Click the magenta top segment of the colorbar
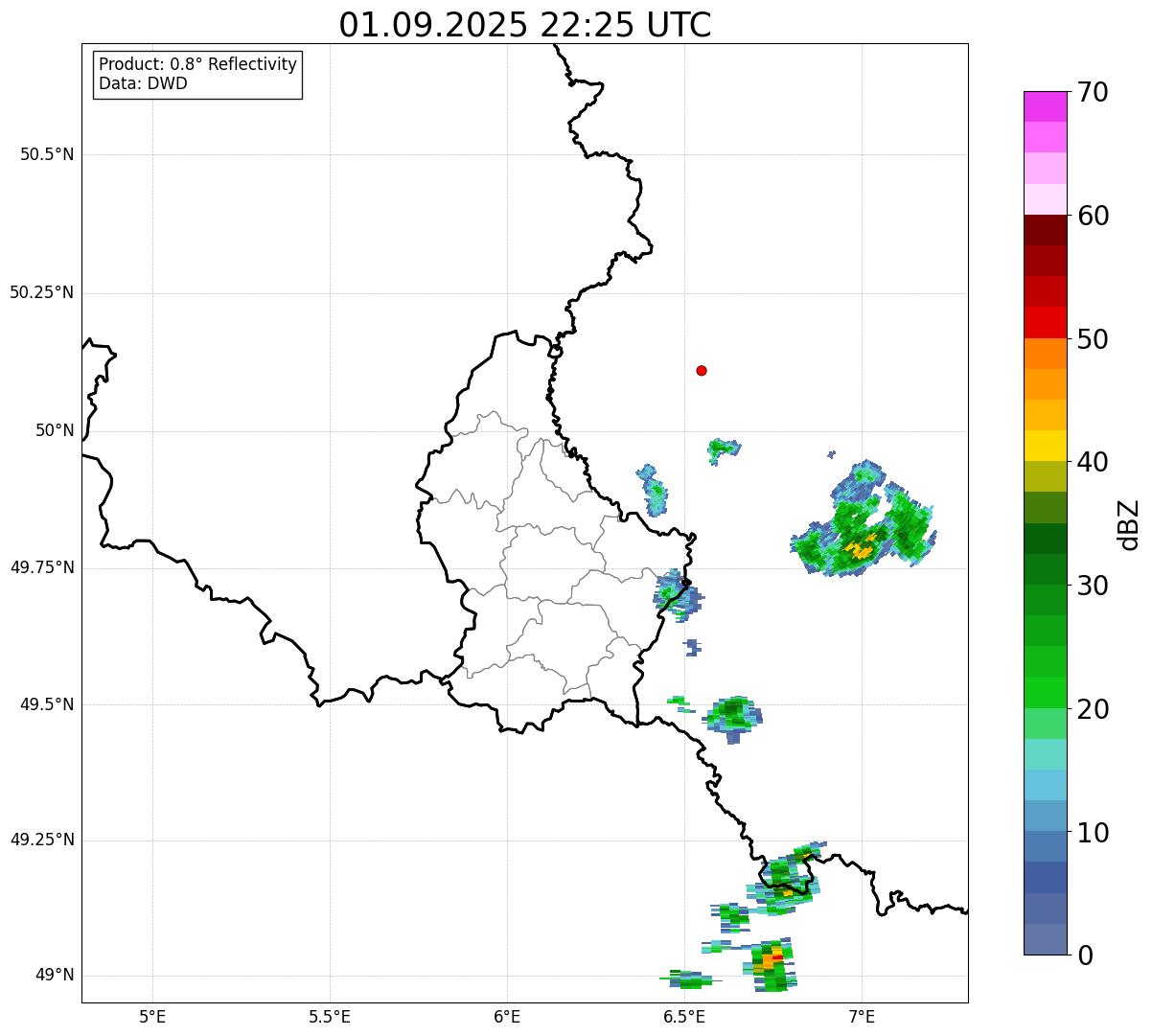The image size is (1152, 1036). tap(1045, 106)
